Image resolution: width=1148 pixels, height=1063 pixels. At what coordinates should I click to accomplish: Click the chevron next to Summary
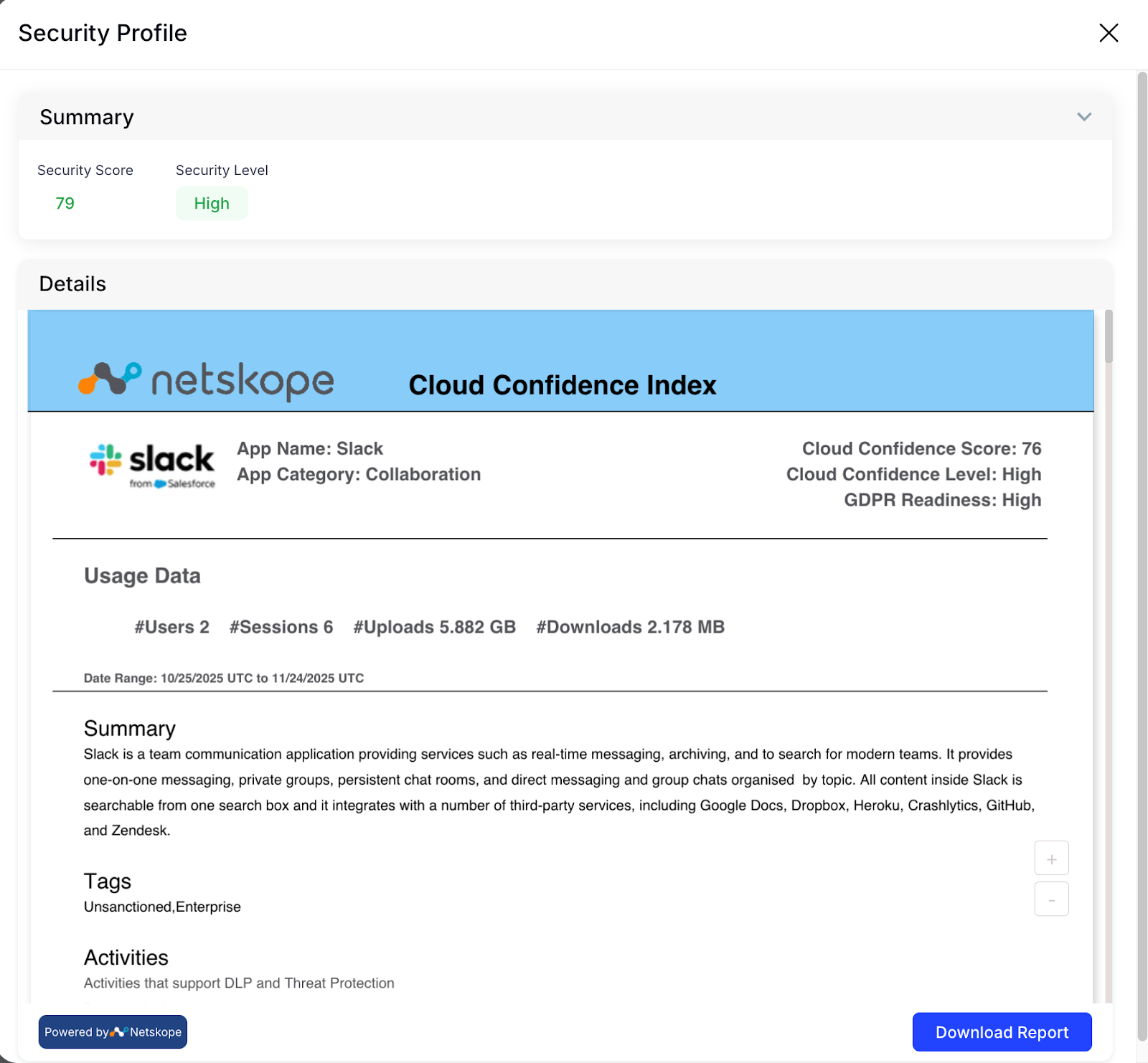tap(1084, 116)
